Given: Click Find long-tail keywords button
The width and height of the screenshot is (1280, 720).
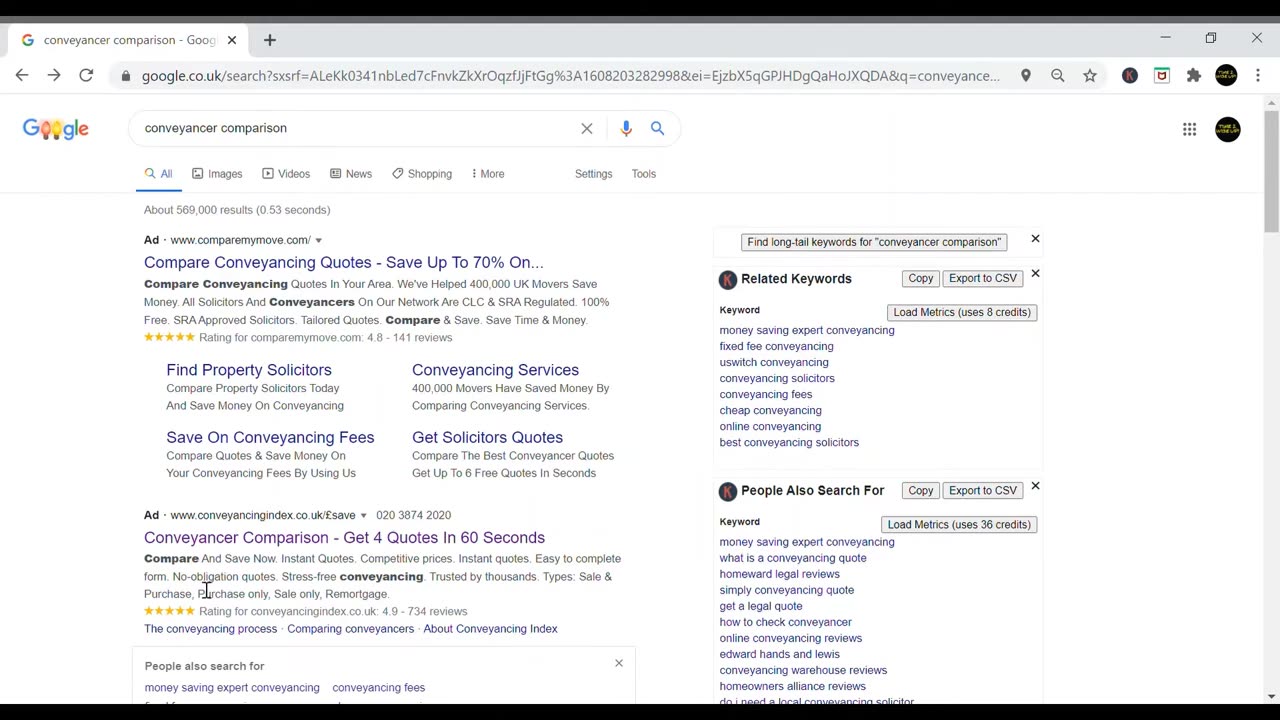Looking at the screenshot, I should click(874, 242).
